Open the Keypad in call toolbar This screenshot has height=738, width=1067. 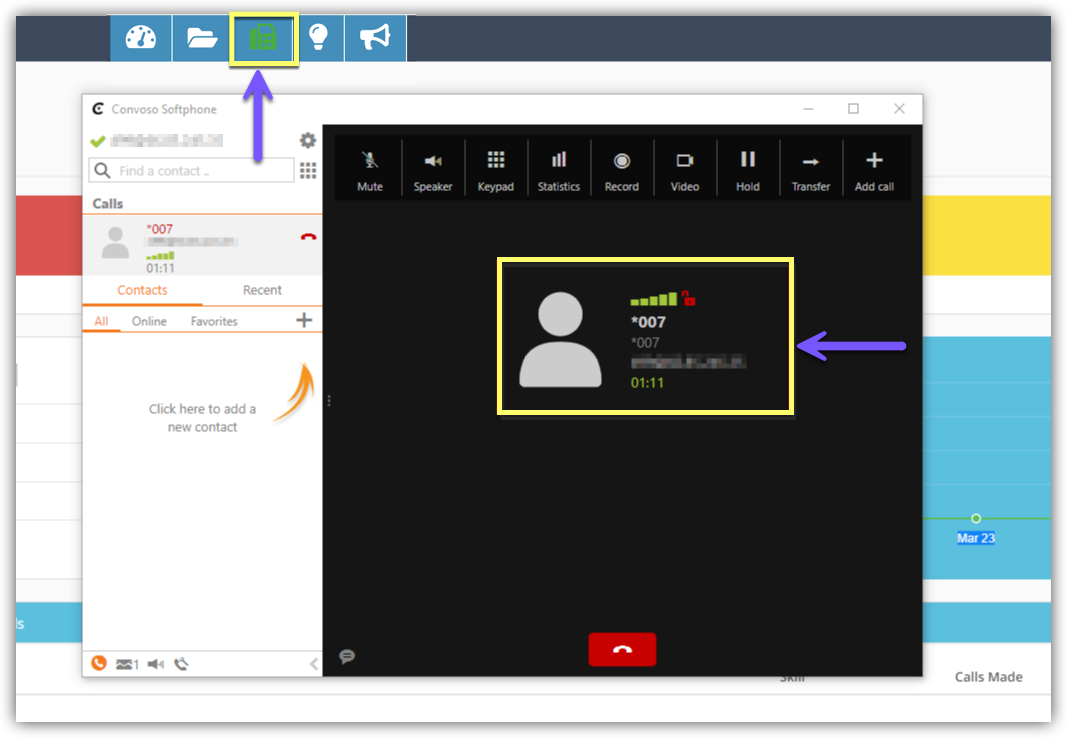click(x=496, y=169)
